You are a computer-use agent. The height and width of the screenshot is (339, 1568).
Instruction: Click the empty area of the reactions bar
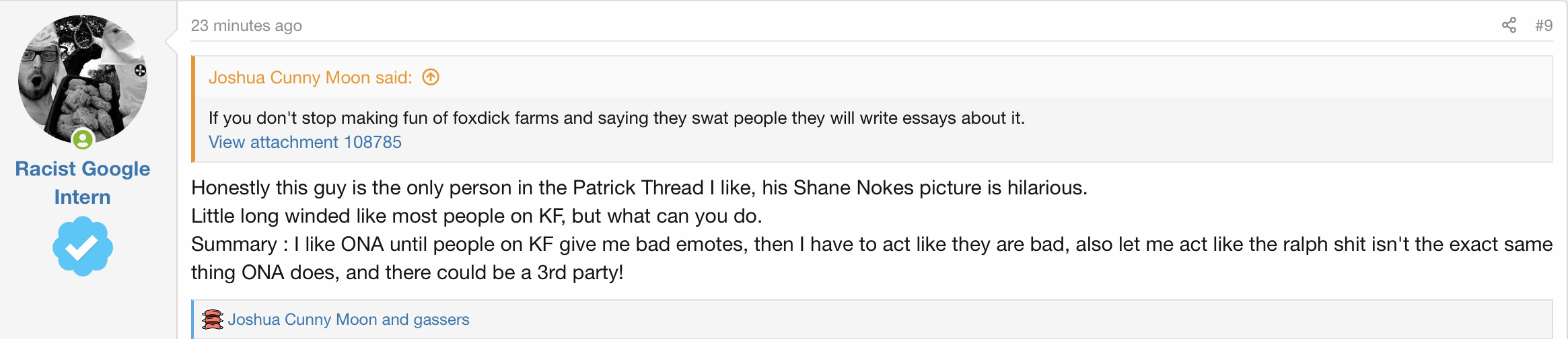coord(1009,319)
